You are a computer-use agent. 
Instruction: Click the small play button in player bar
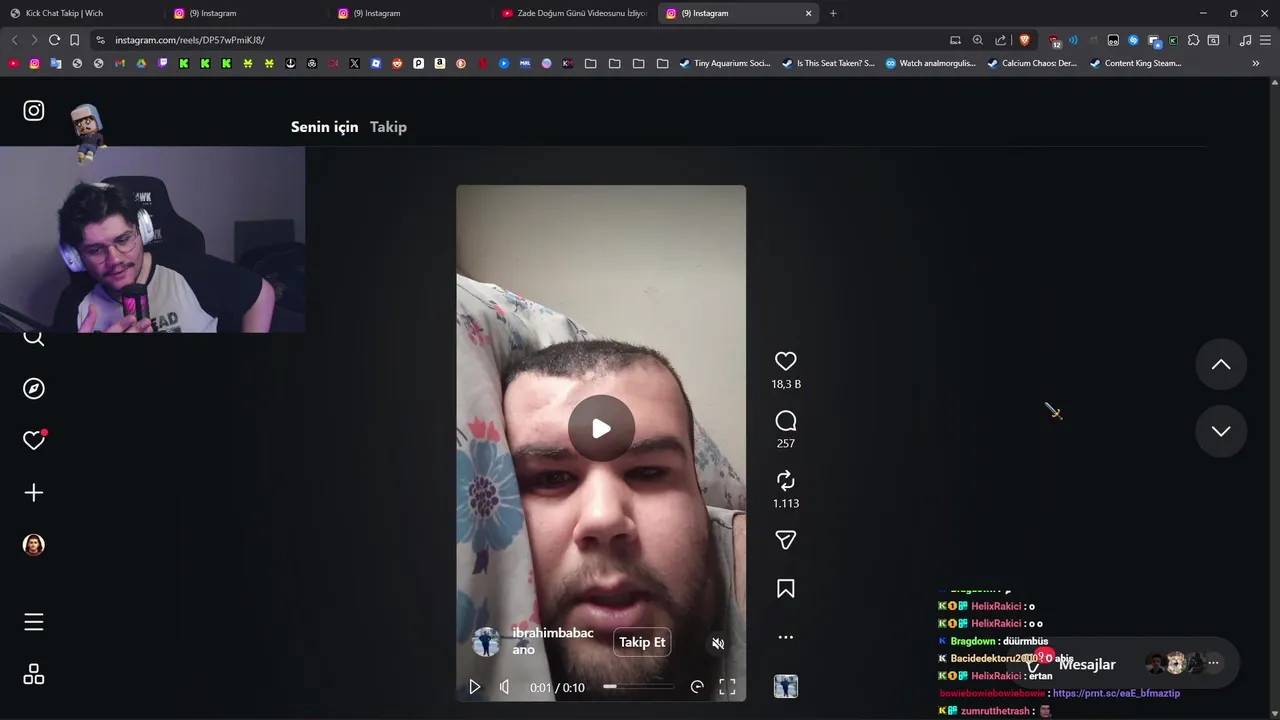(475, 687)
